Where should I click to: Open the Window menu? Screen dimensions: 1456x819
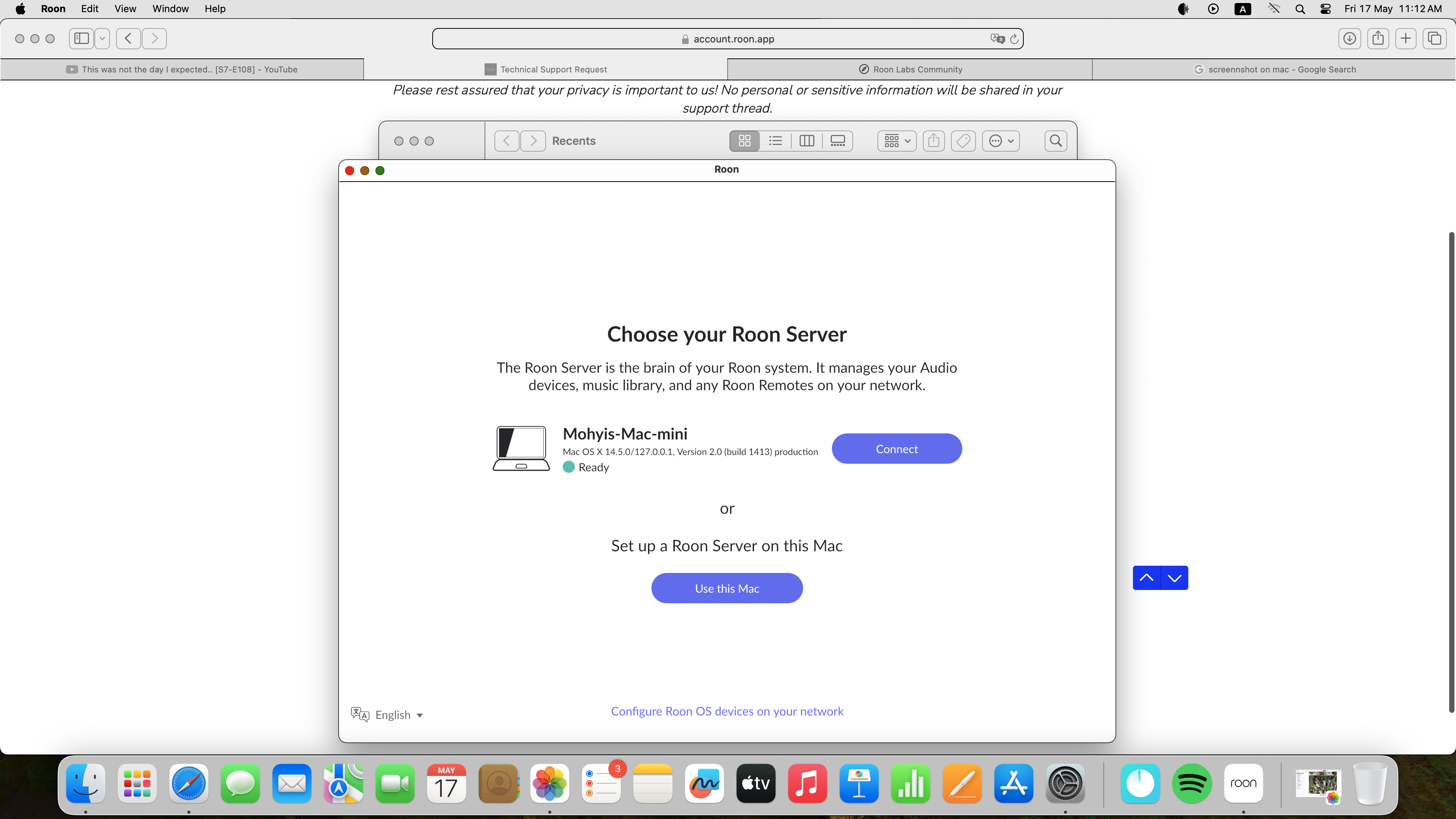click(x=171, y=8)
